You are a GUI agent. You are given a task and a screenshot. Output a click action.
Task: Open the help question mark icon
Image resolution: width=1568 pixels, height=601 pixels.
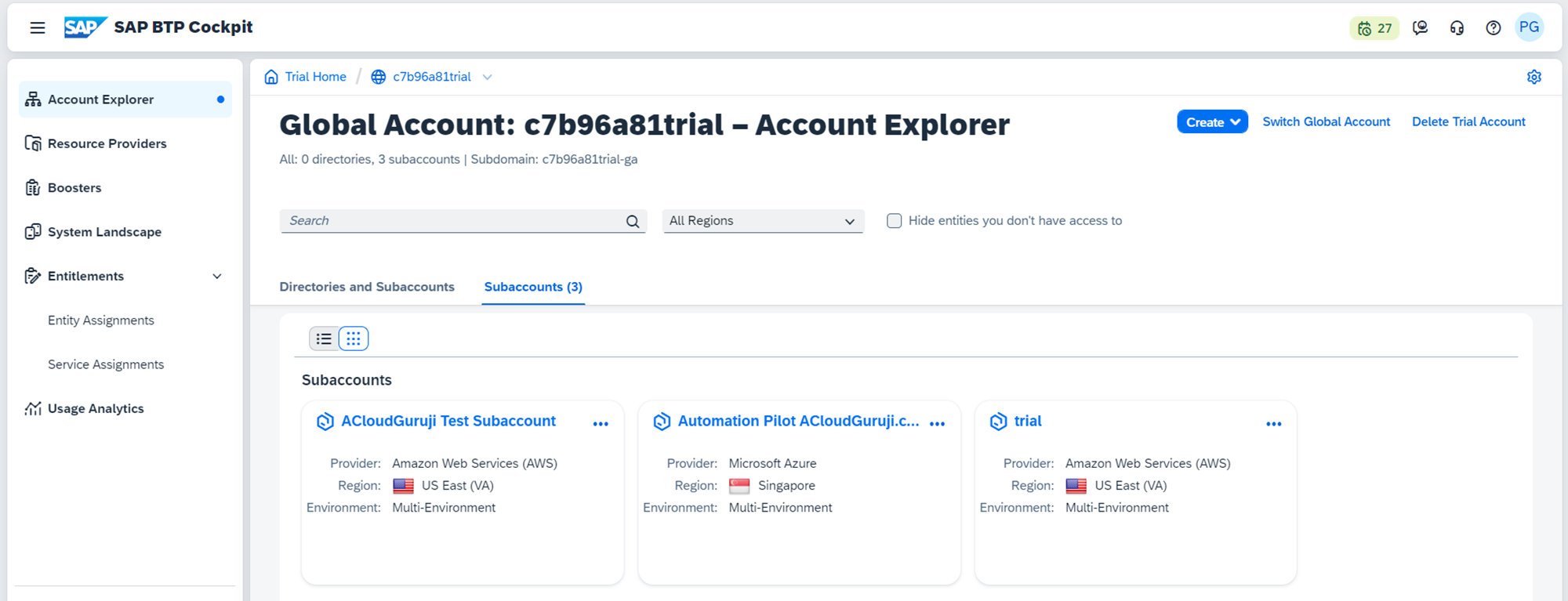pos(1494,28)
